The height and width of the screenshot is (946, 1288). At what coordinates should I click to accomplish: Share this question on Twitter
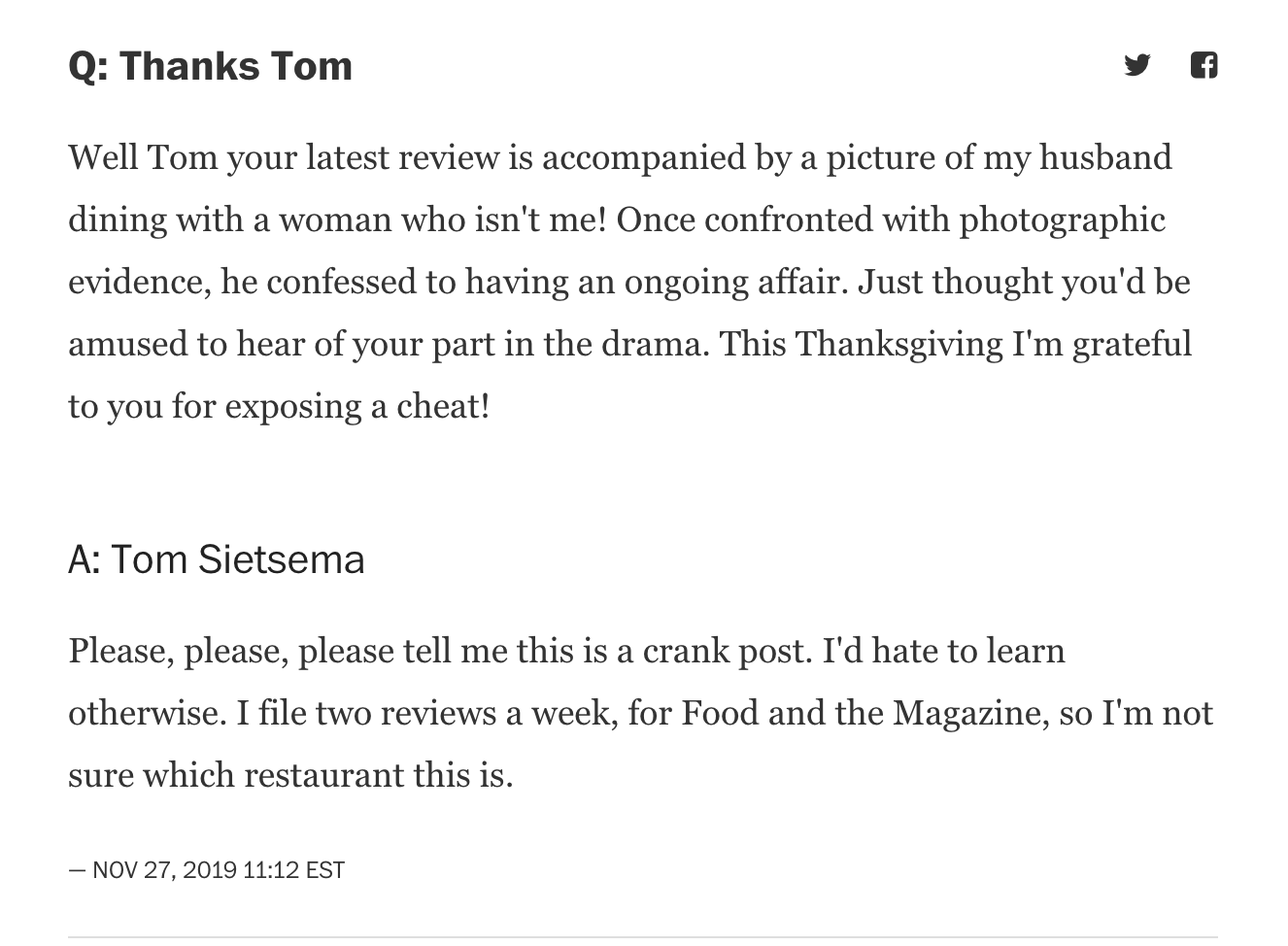[x=1137, y=65]
